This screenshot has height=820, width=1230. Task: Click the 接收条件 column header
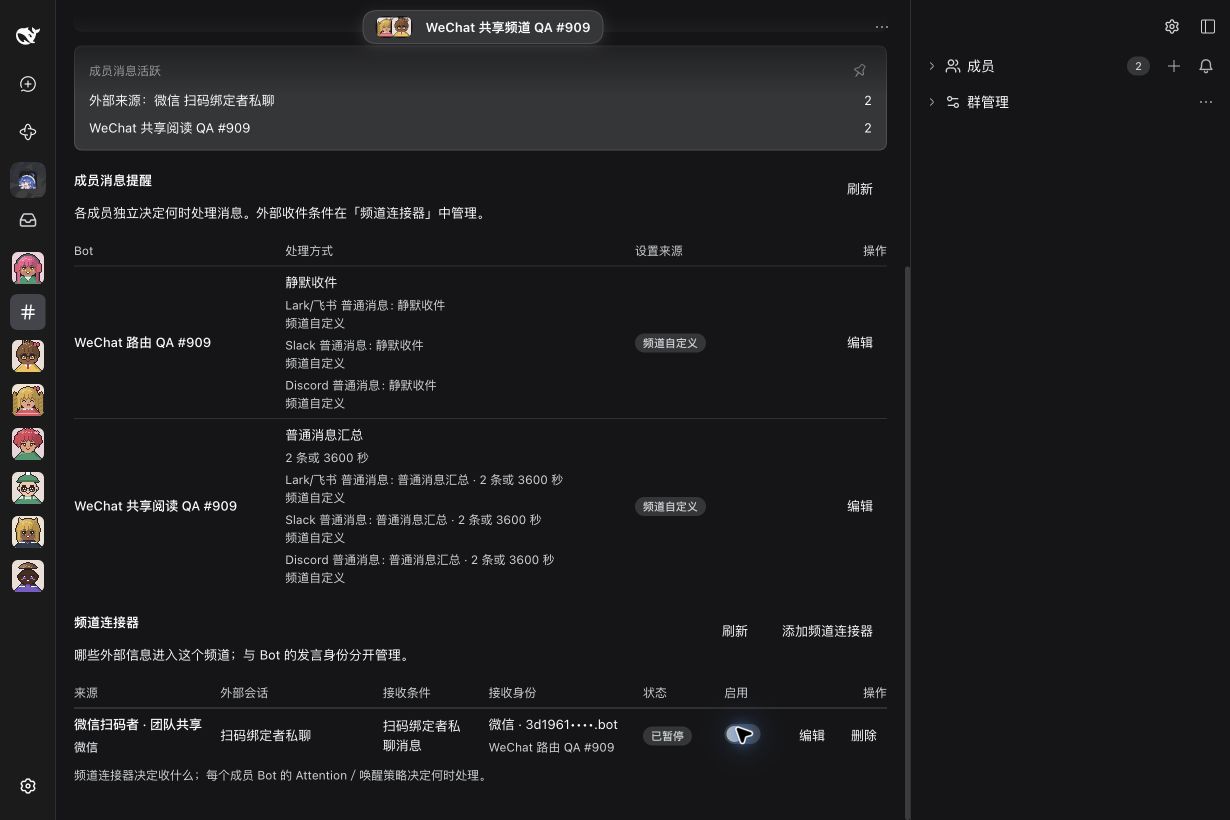click(407, 693)
